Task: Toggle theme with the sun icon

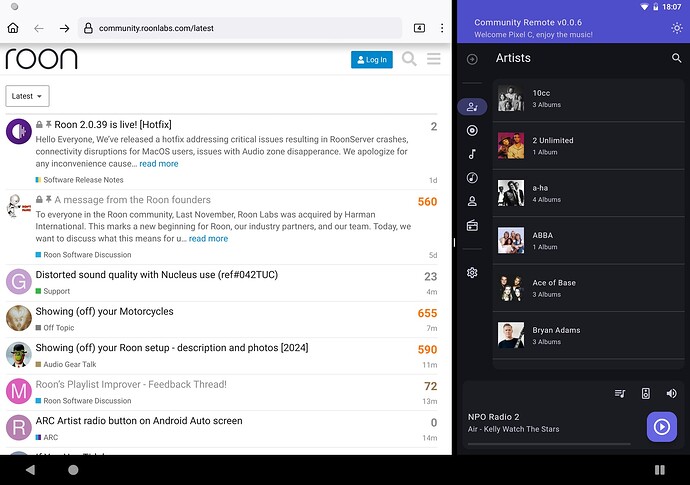Action: pos(676,28)
